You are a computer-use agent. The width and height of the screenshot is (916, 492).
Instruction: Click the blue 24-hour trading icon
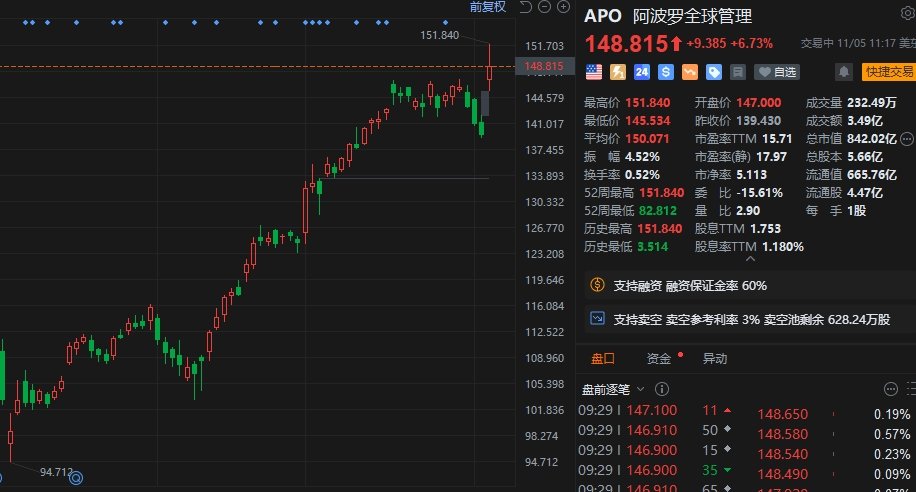[641, 72]
